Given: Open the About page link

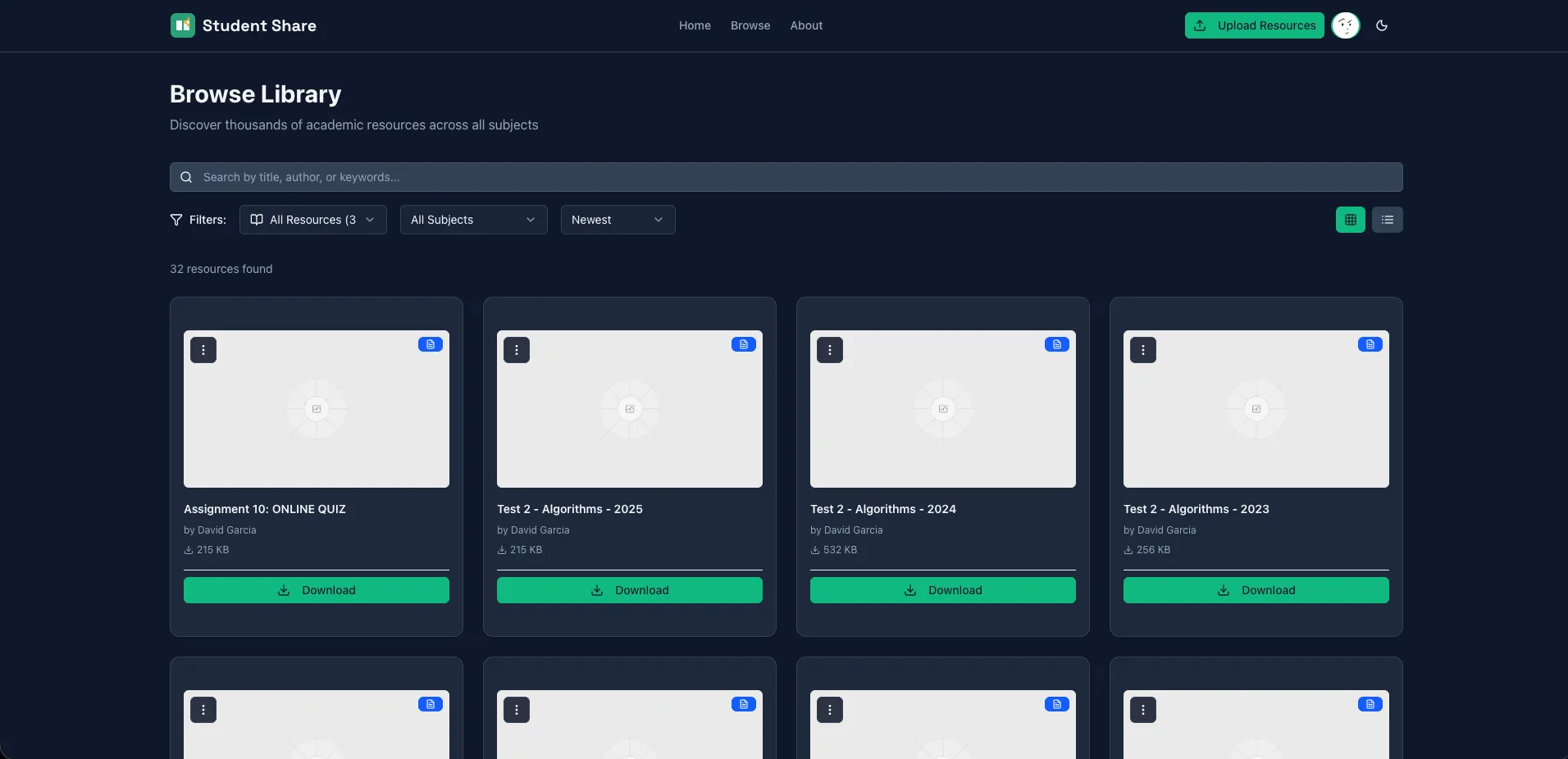Looking at the screenshot, I should click(806, 25).
